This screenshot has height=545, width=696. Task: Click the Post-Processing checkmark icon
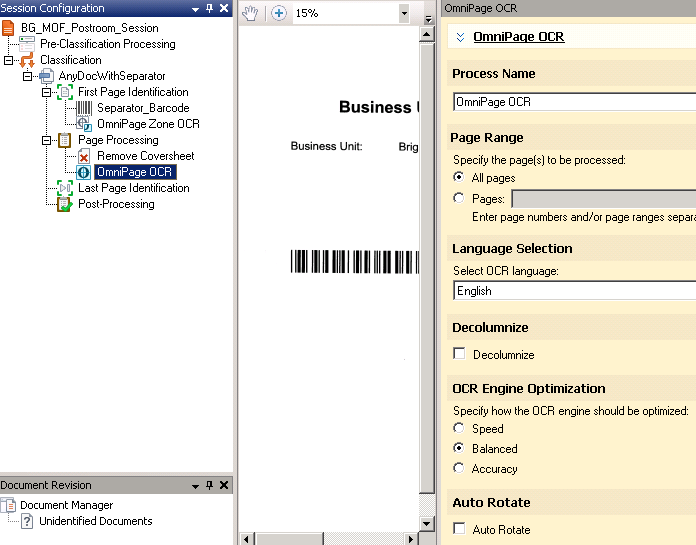click(x=65, y=204)
